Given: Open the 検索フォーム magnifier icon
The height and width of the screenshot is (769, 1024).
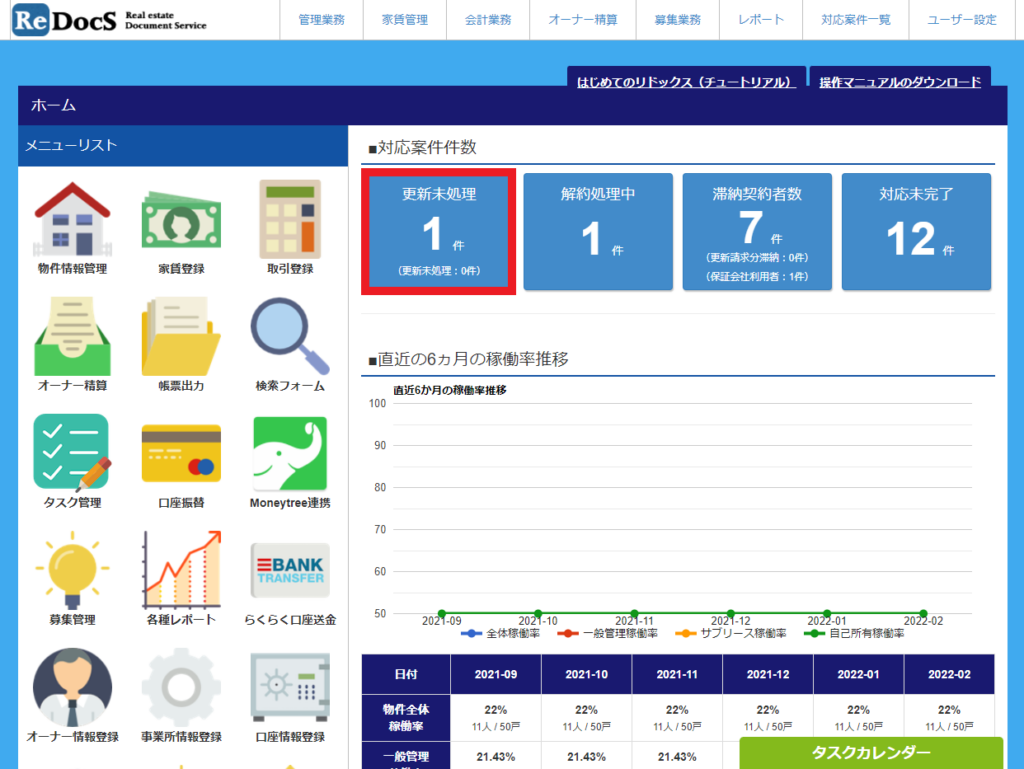Looking at the screenshot, I should 290,336.
